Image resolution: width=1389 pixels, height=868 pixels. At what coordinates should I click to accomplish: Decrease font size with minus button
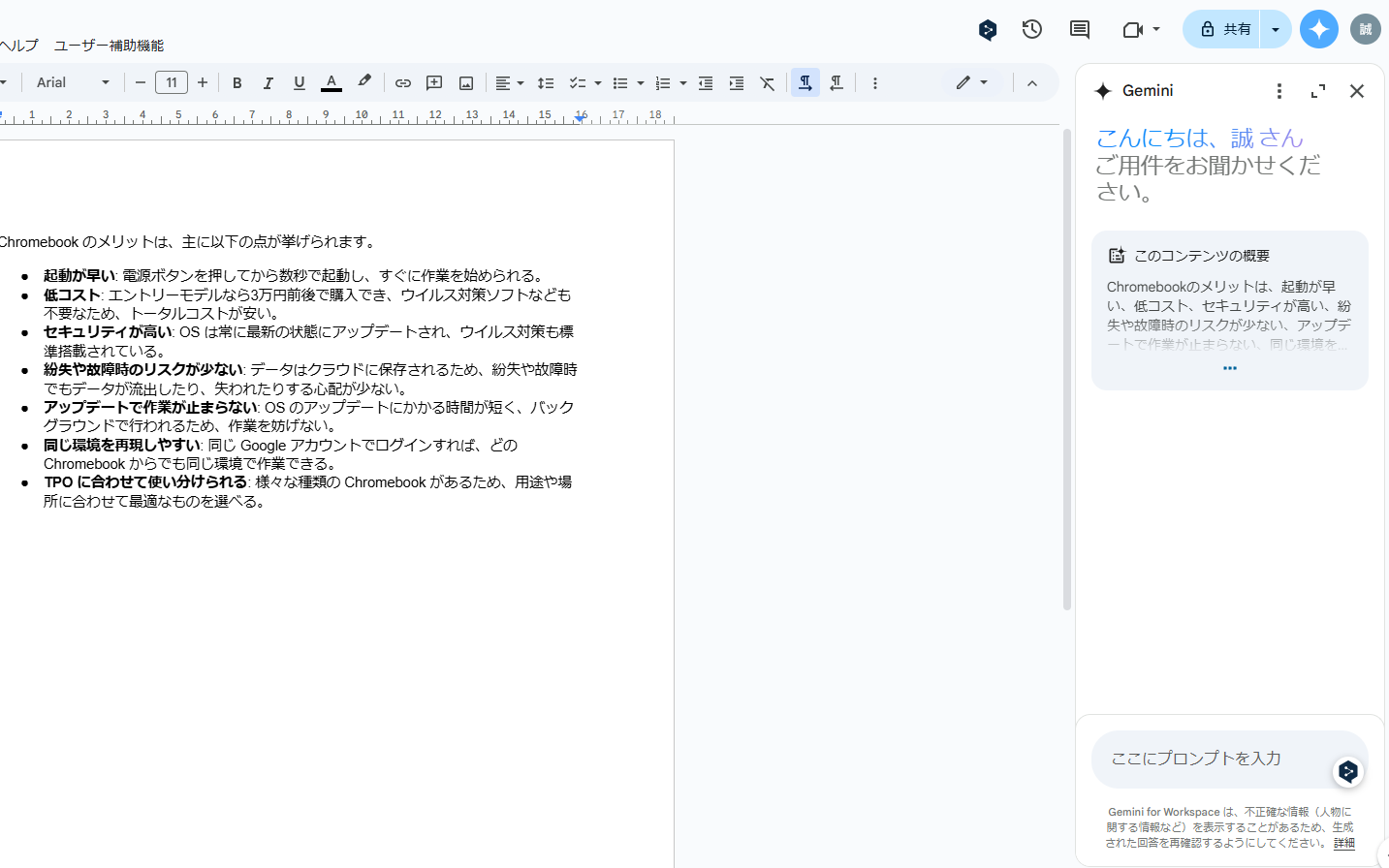tap(141, 83)
